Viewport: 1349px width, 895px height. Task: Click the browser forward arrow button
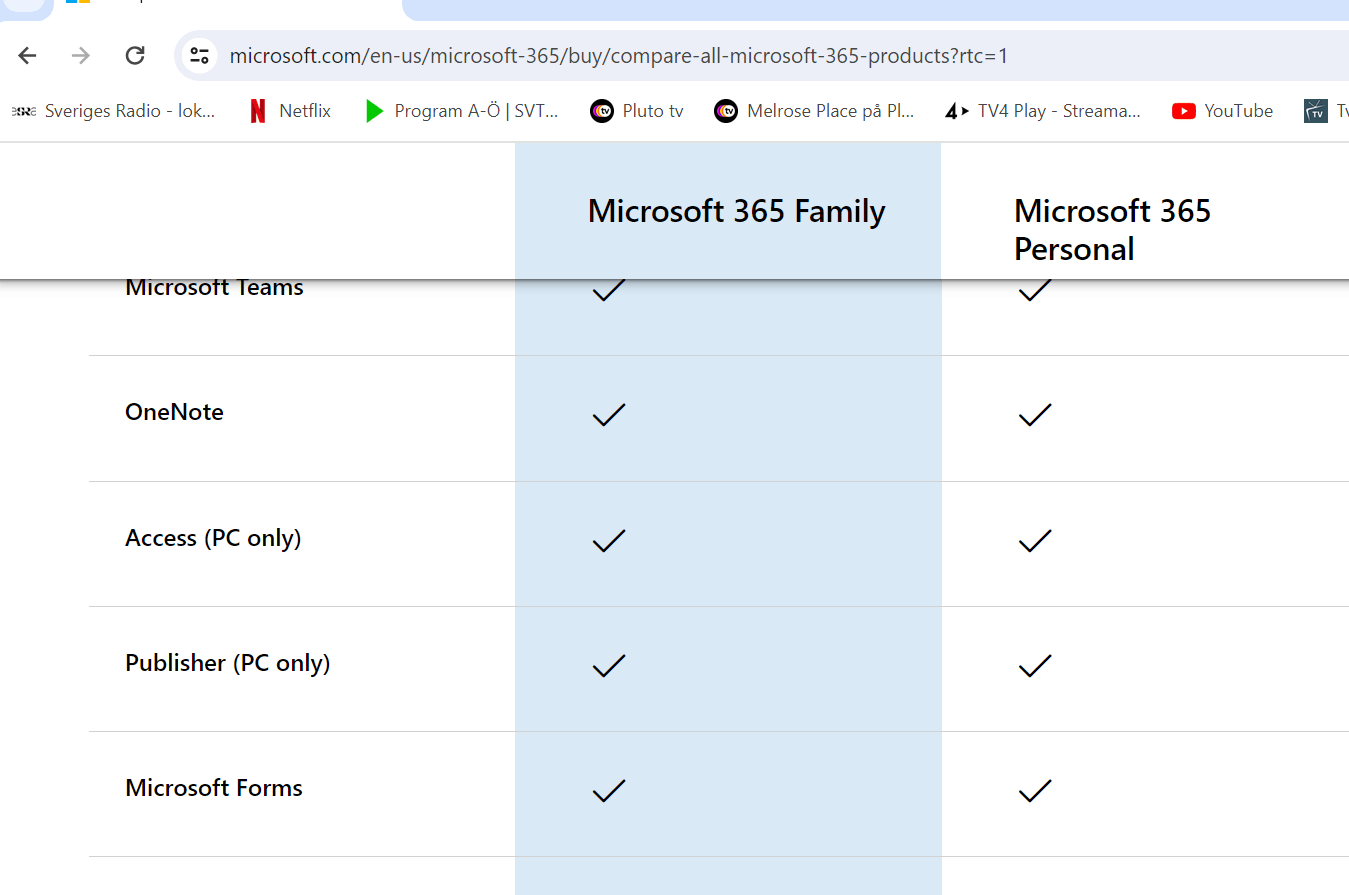coord(81,56)
